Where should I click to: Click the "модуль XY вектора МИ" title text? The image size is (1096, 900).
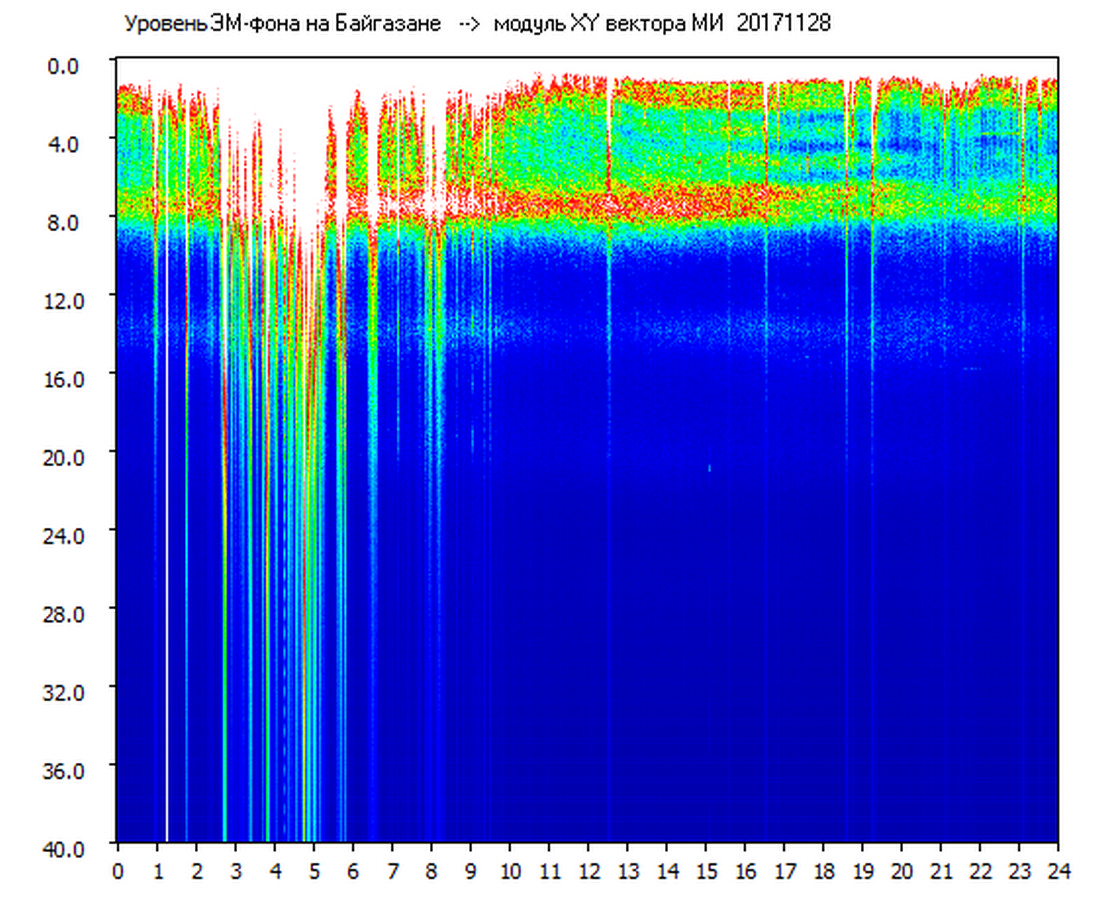click(x=612, y=24)
